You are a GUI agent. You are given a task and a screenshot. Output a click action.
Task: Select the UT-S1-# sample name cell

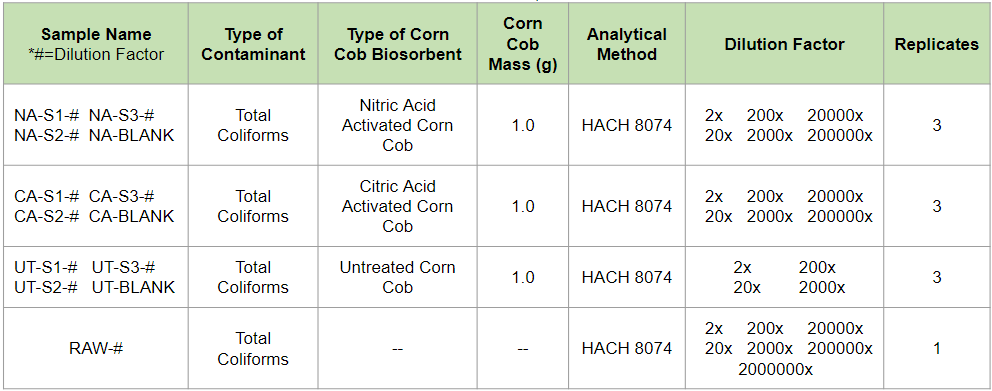tap(96, 277)
